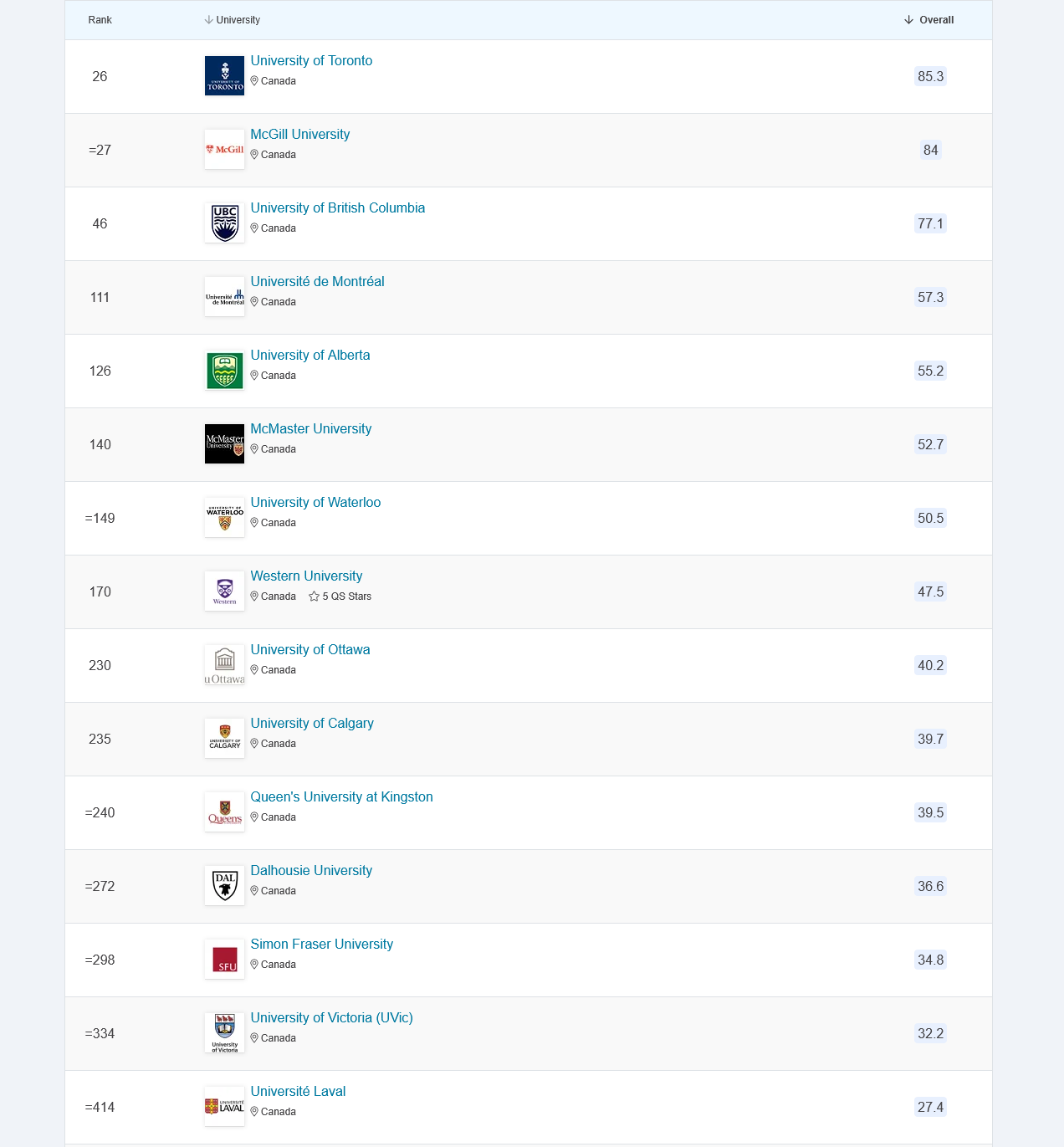1064x1147 pixels.
Task: Click the University of Waterloo logo
Action: click(224, 518)
